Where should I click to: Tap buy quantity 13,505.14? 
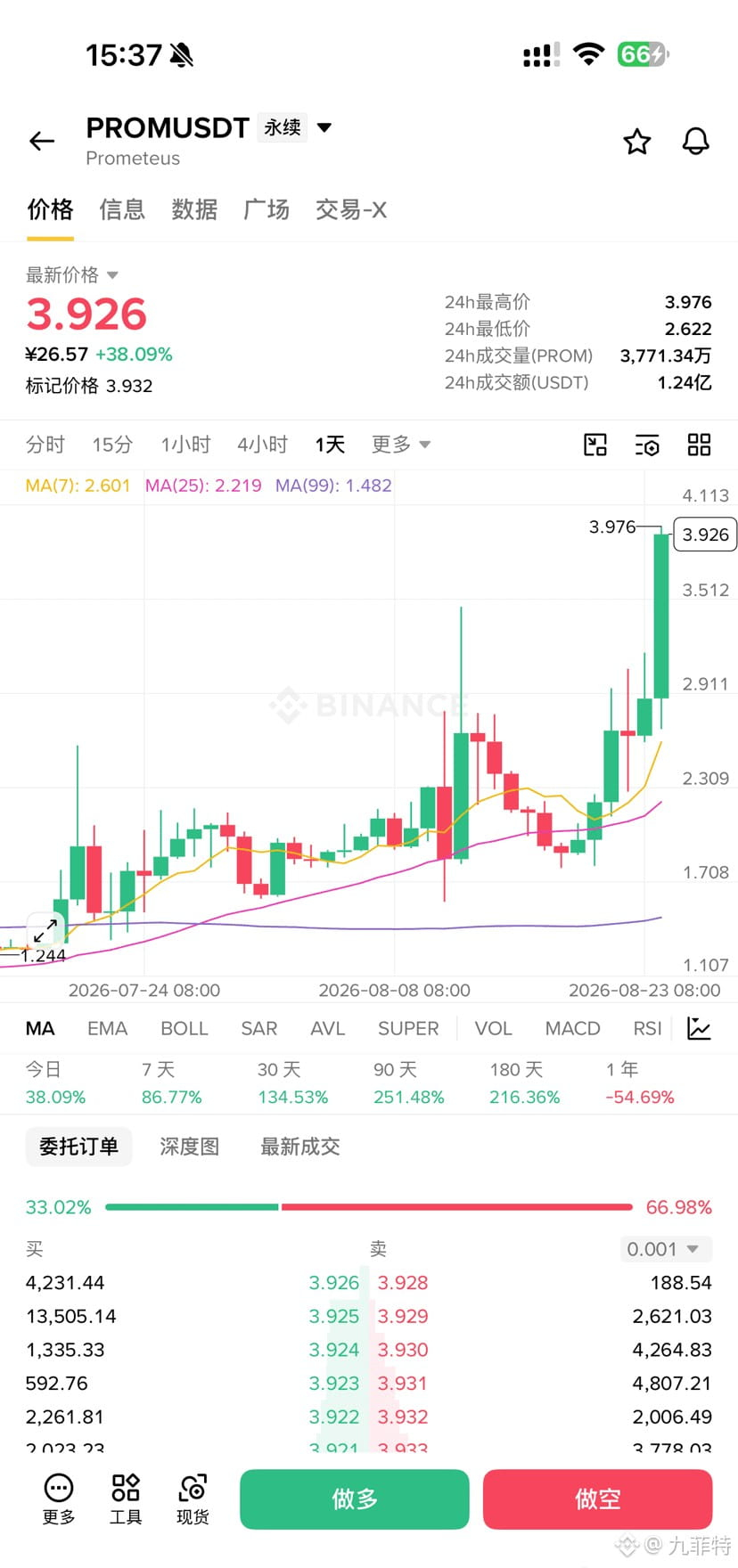(71, 1316)
